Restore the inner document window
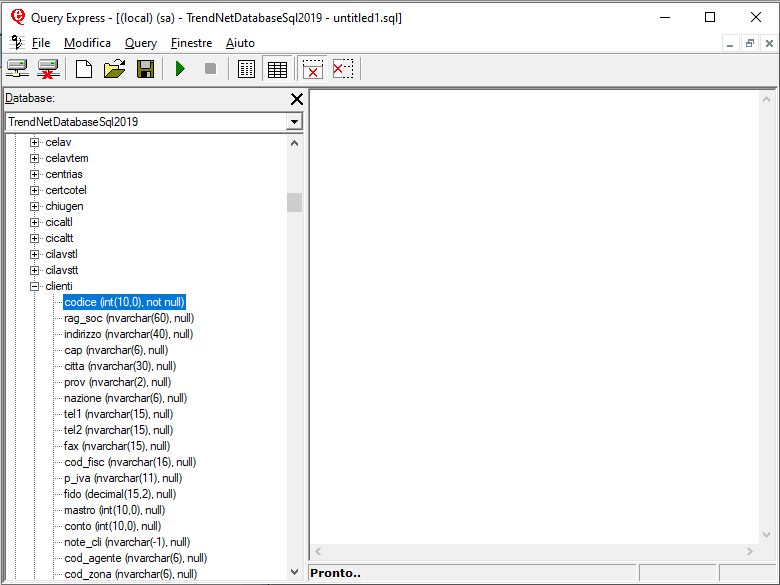 750,43
